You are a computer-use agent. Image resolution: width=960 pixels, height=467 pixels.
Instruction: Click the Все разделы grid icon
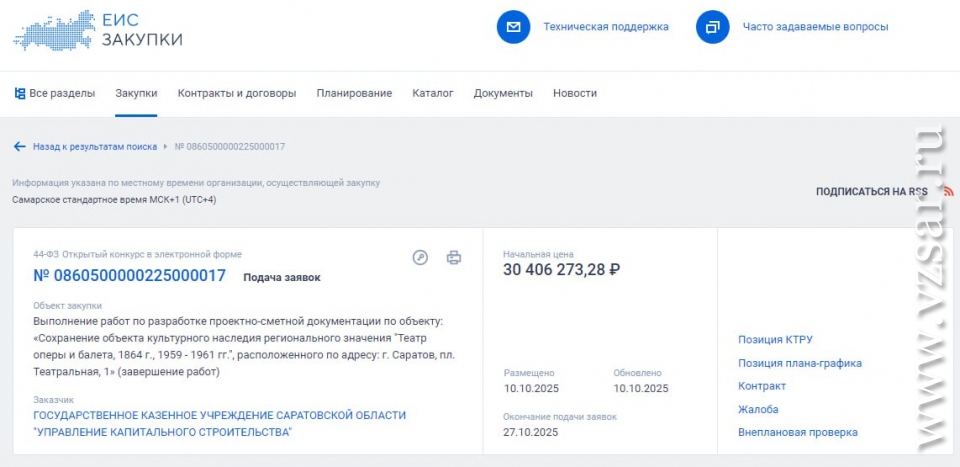[19, 93]
